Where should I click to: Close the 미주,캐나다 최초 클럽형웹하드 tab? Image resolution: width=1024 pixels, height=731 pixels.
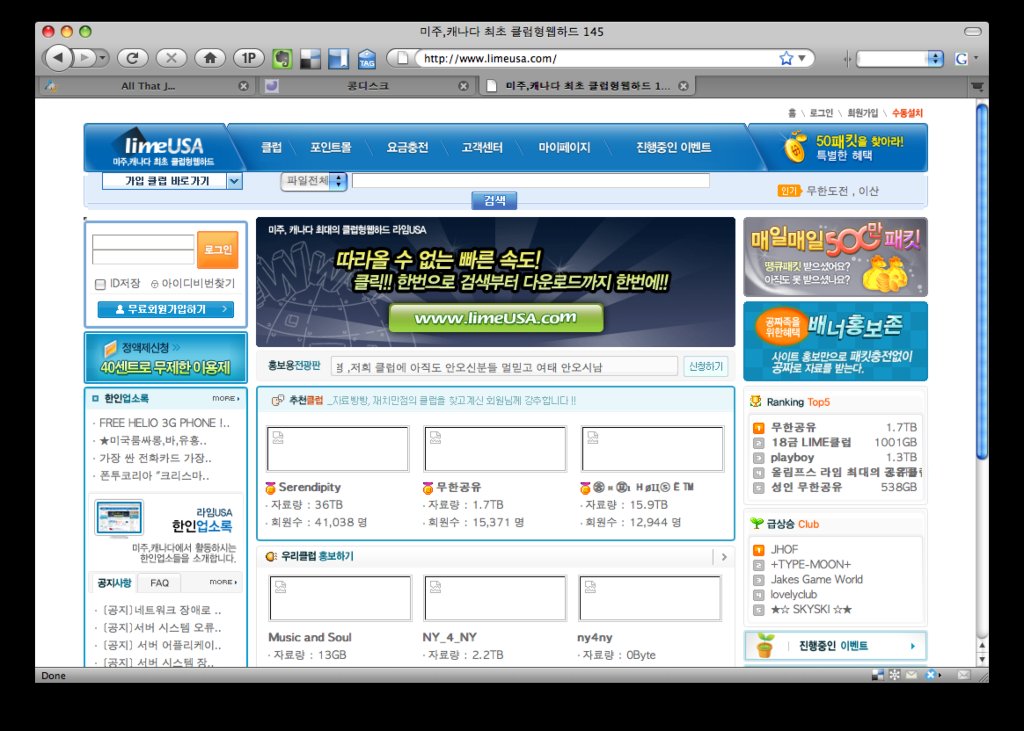[x=683, y=86]
